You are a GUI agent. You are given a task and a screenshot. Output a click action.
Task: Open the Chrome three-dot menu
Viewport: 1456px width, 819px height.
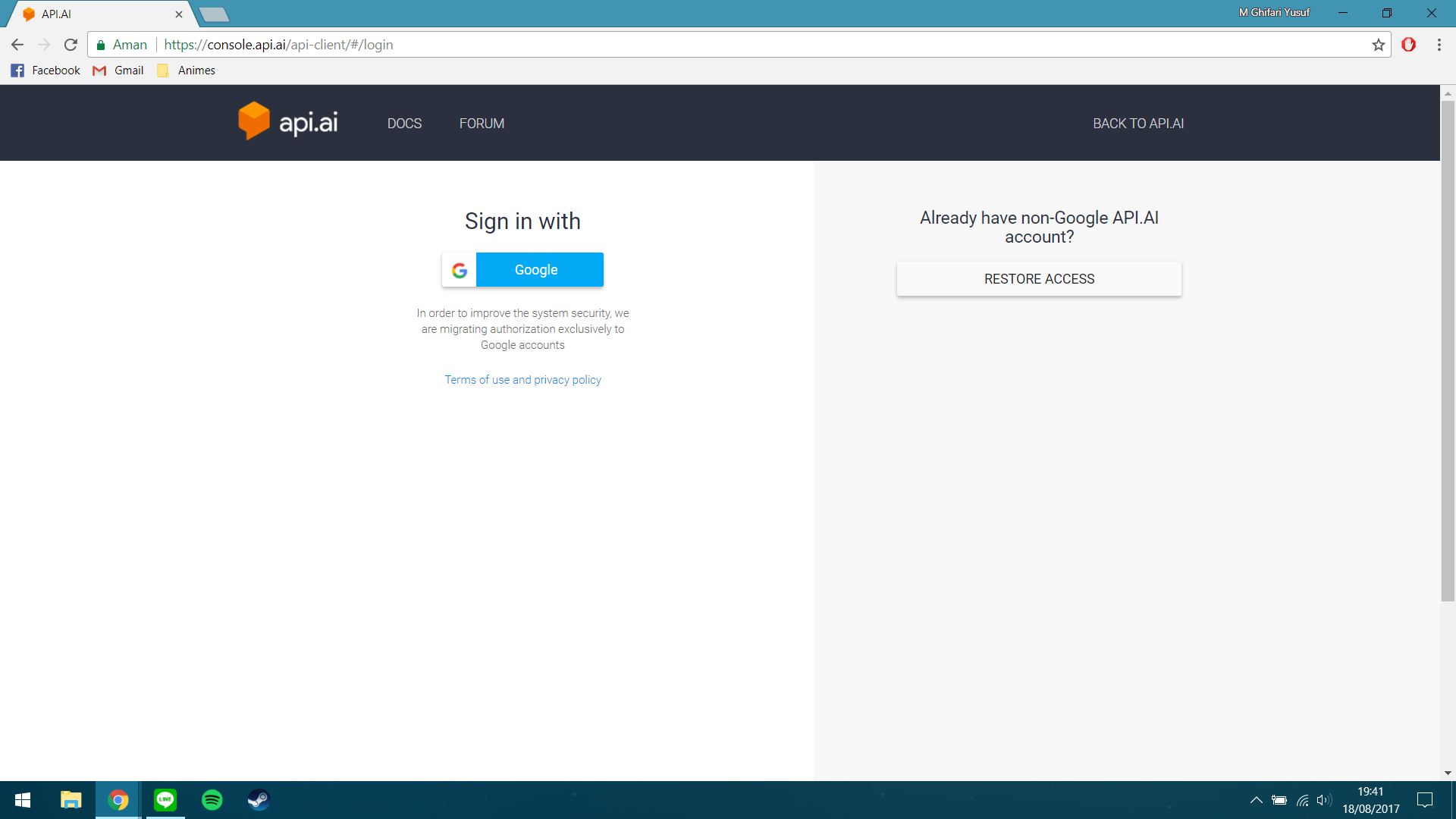click(x=1439, y=45)
